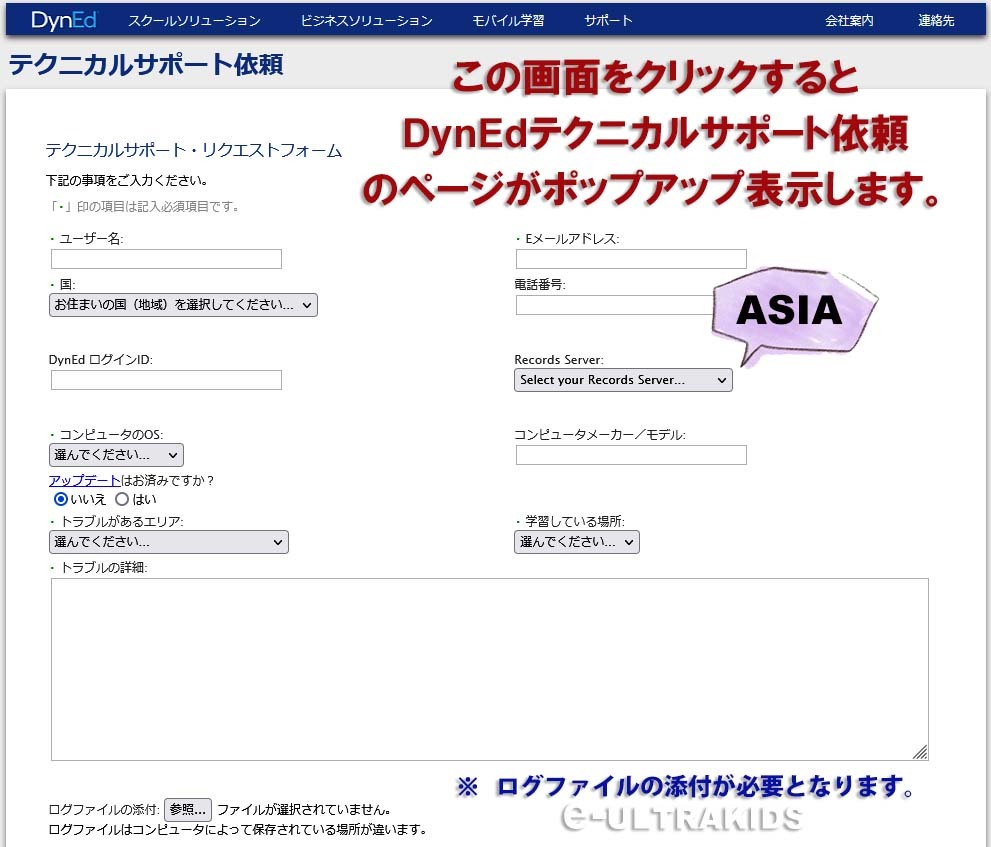Screen dimensions: 991x847
Task: Open the コンピュータのOS dropdown
Action: coord(116,455)
